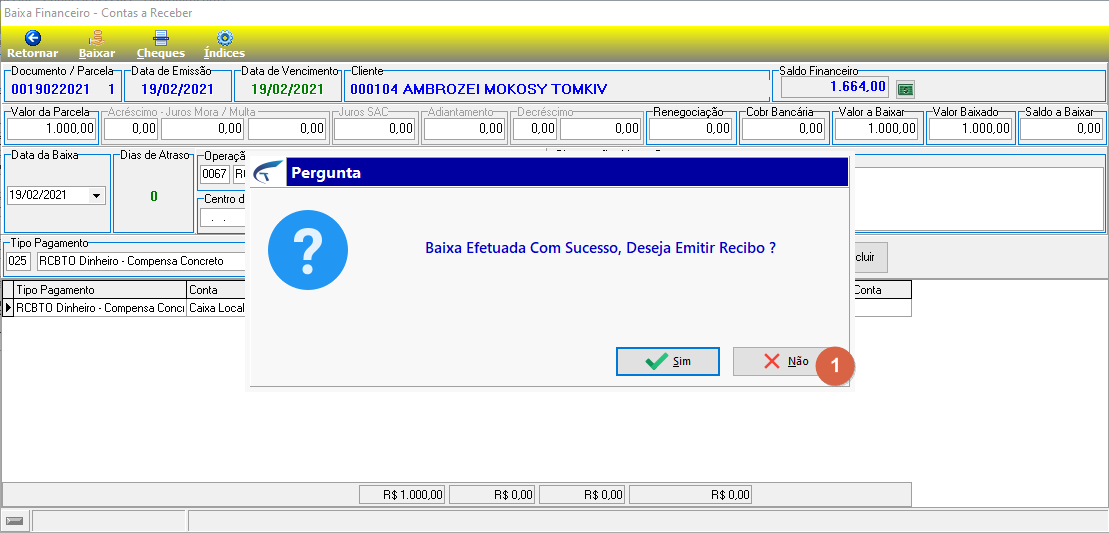
Task: Click the Adiantamento value field
Action: coord(465,129)
